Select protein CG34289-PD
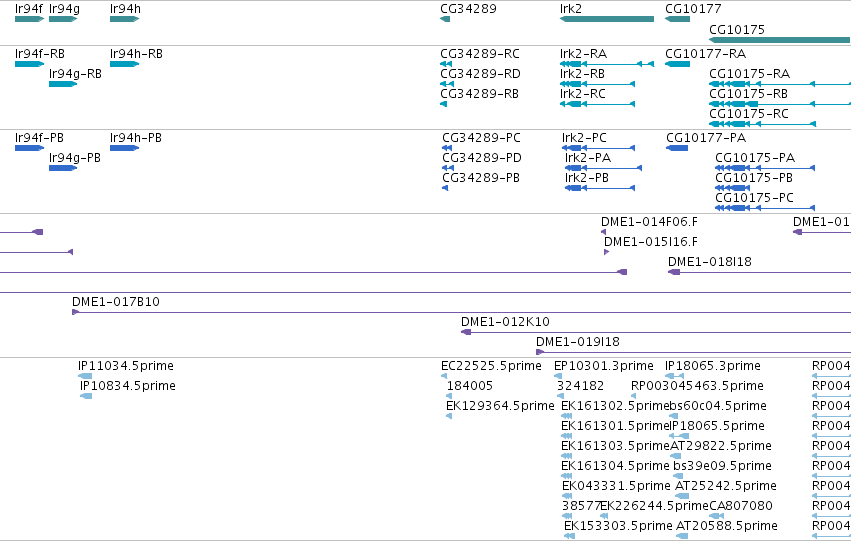 click(482, 158)
